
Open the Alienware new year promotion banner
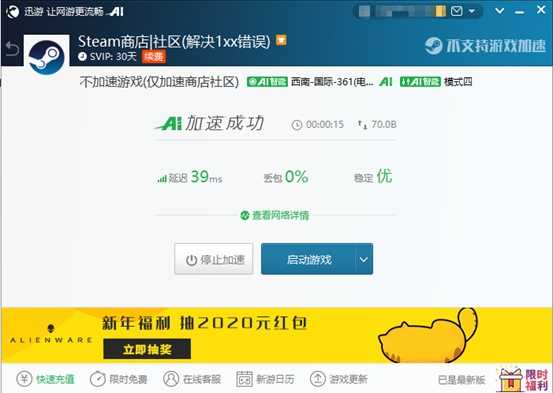(276, 335)
